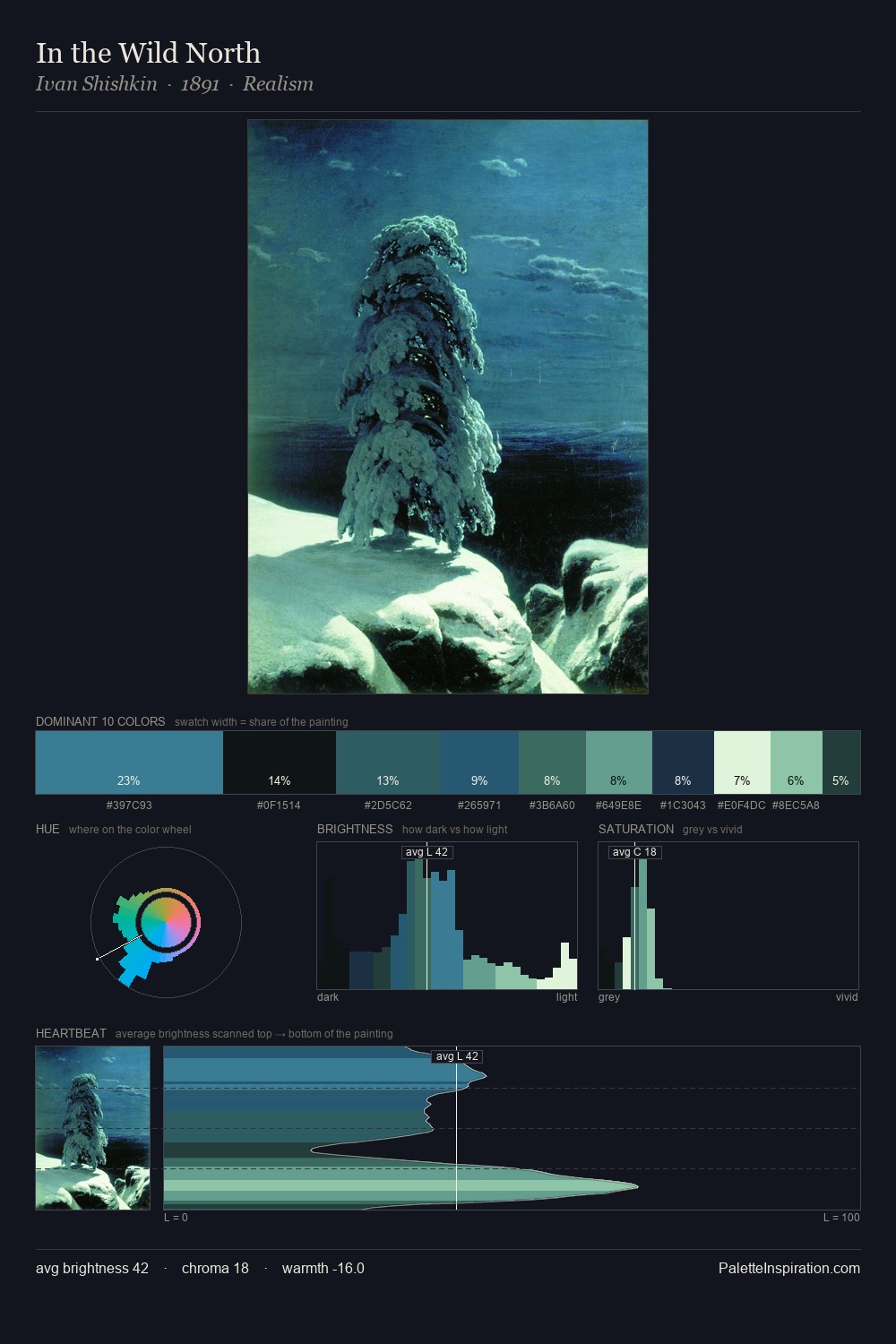
Task: Click the 'chroma 18' footer stat
Action: (215, 1268)
